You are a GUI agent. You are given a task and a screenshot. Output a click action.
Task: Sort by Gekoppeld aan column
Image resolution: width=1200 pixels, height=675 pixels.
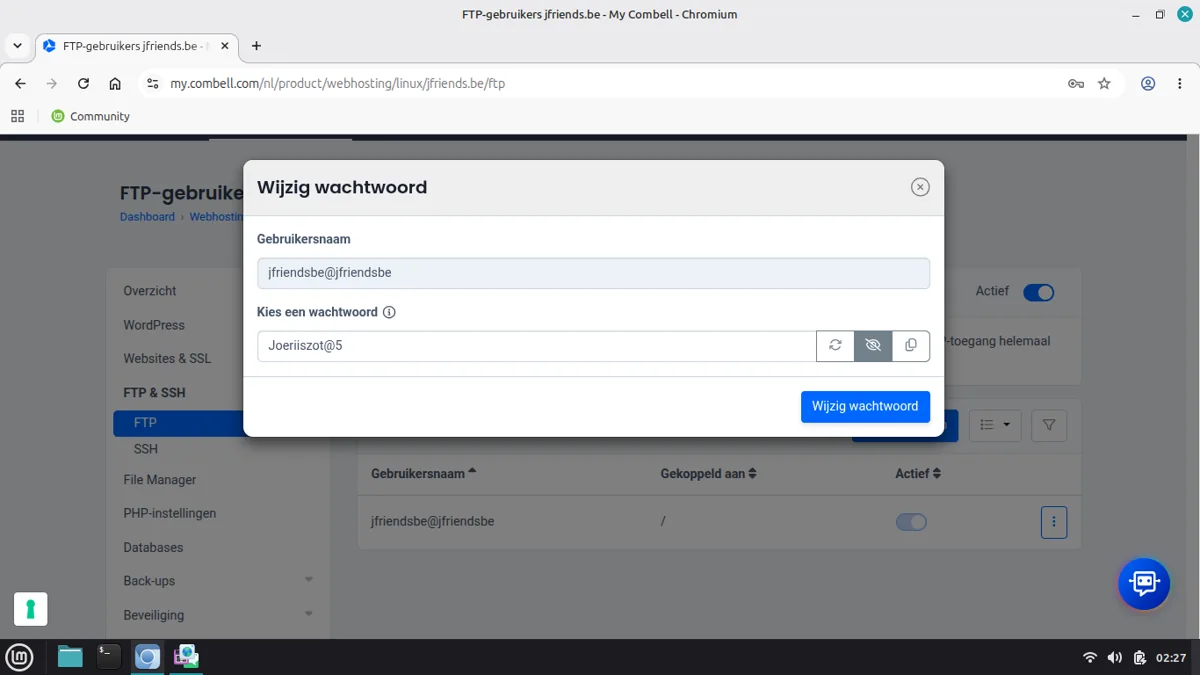click(708, 474)
